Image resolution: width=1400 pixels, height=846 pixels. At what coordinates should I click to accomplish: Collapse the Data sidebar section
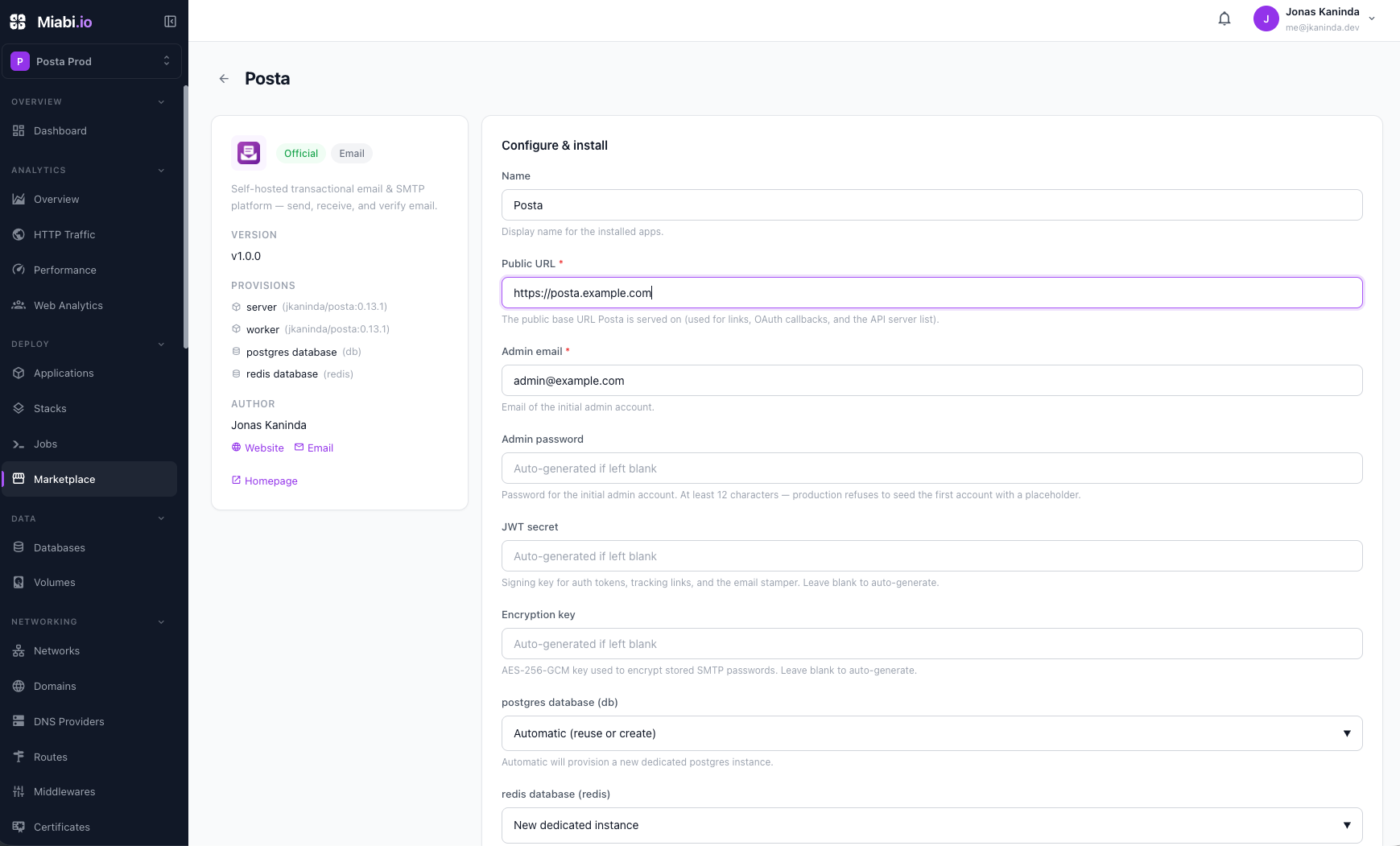161,518
